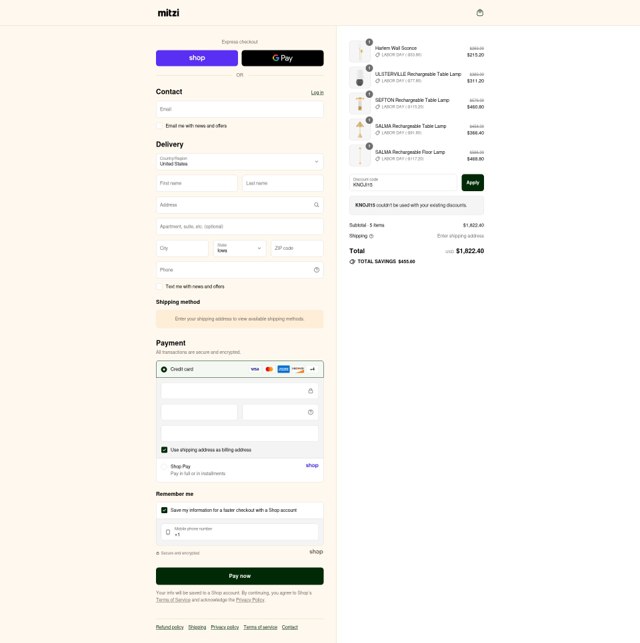
Task: Open the Log in link
Action: click(x=317, y=93)
